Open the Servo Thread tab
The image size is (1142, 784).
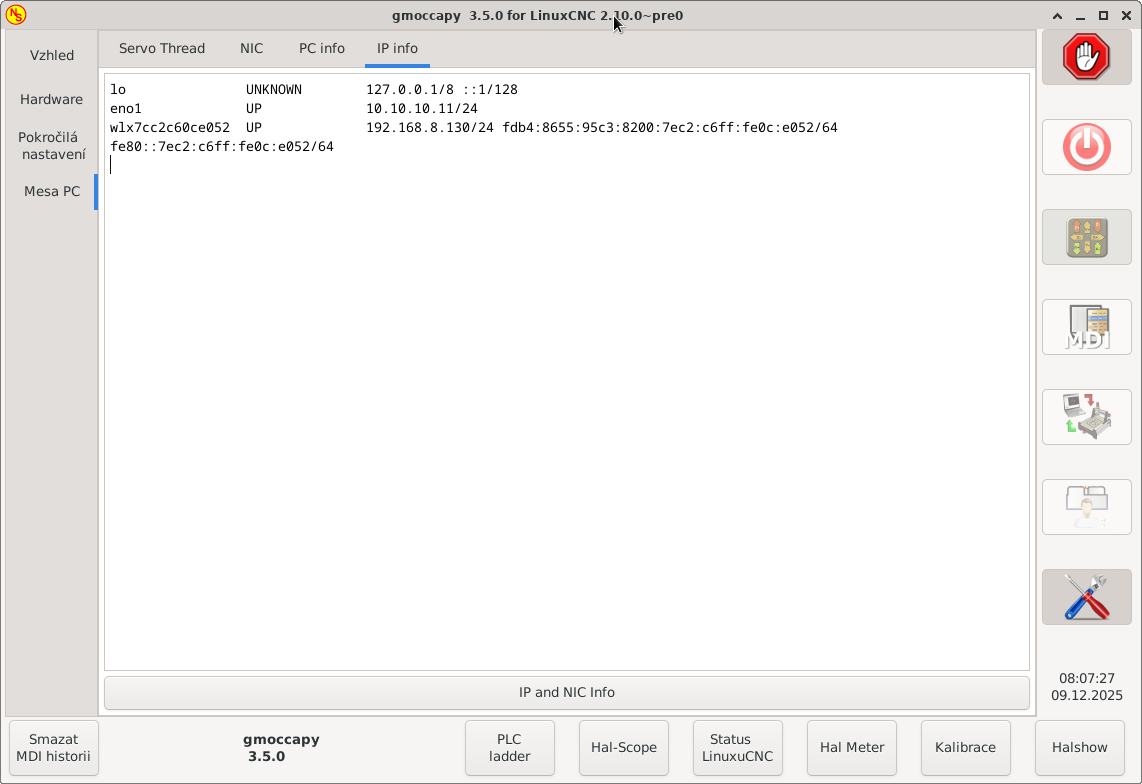pyautogui.click(x=162, y=48)
